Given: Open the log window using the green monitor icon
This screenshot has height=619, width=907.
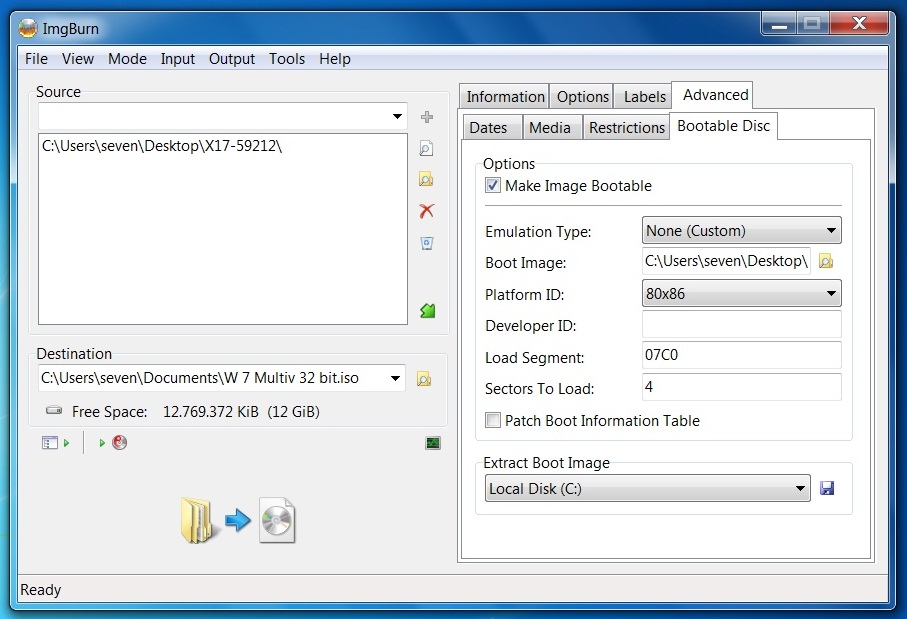Looking at the screenshot, I should click(x=433, y=443).
